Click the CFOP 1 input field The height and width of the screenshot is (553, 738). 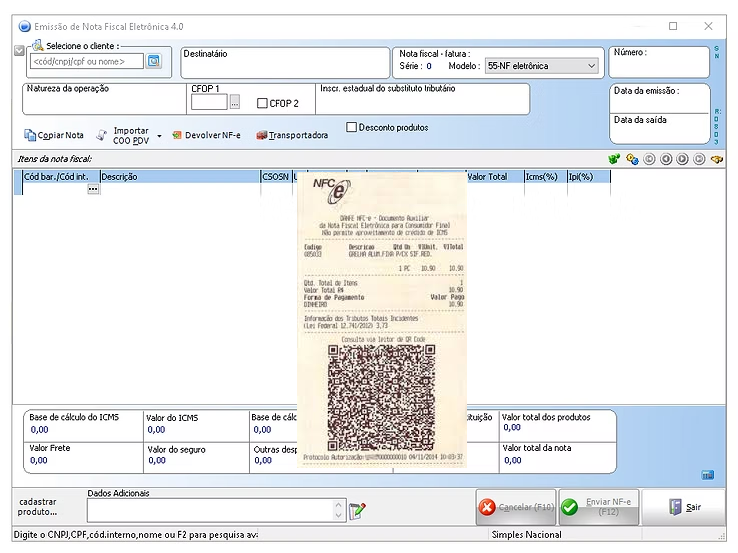click(x=209, y=102)
